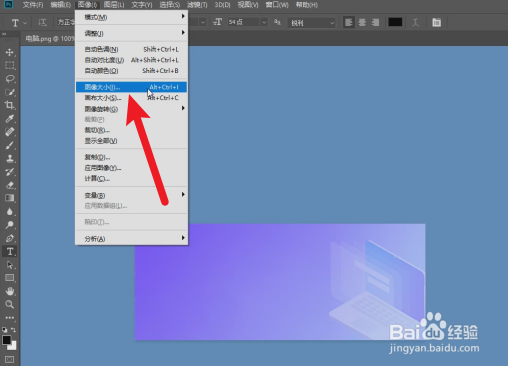Open the 文件(F) menu
The height and width of the screenshot is (366, 508).
click(x=33, y=5)
